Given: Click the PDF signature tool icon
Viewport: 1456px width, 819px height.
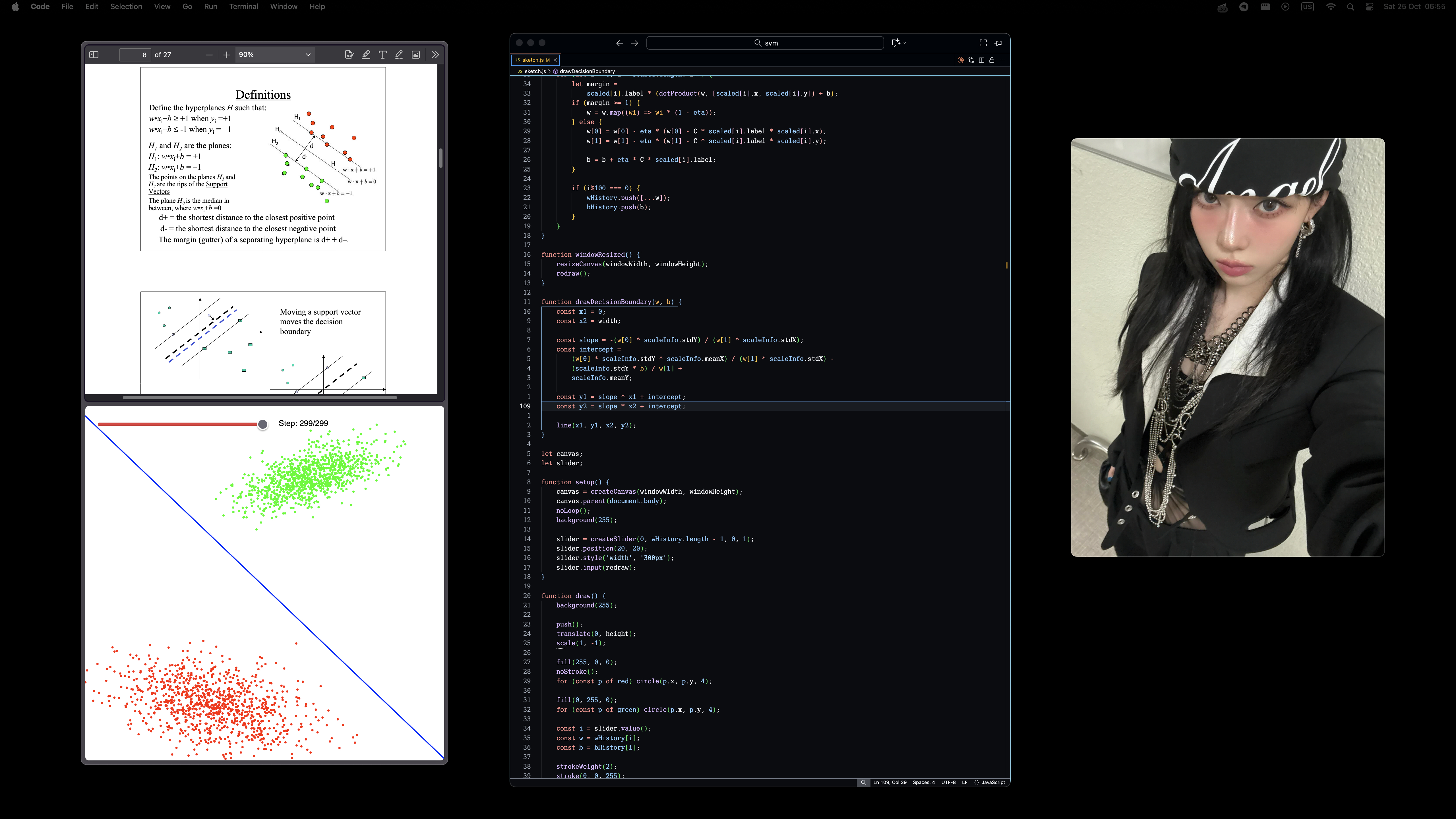Looking at the screenshot, I should 349,55.
